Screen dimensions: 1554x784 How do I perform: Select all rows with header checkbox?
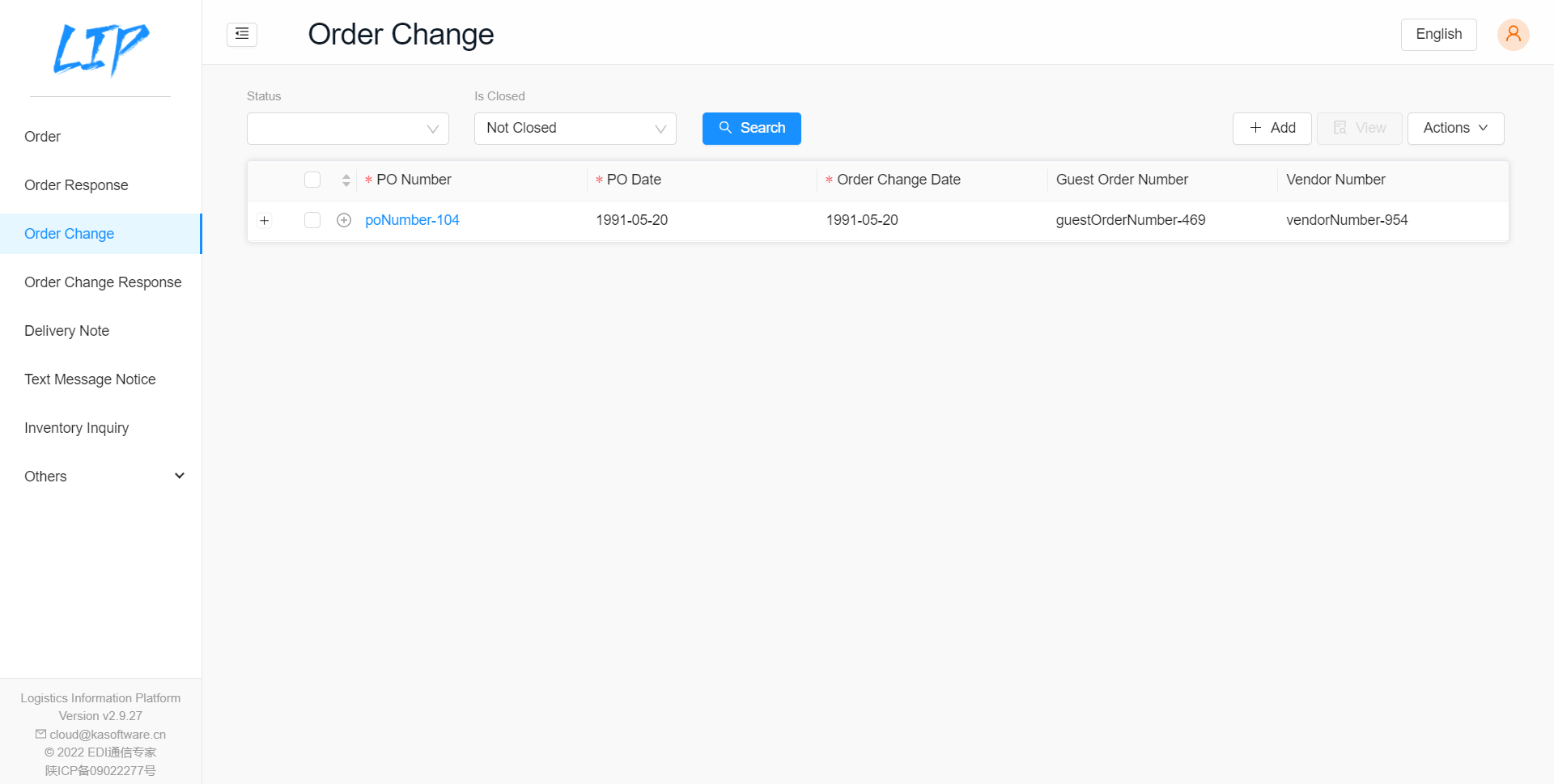pyautogui.click(x=312, y=180)
